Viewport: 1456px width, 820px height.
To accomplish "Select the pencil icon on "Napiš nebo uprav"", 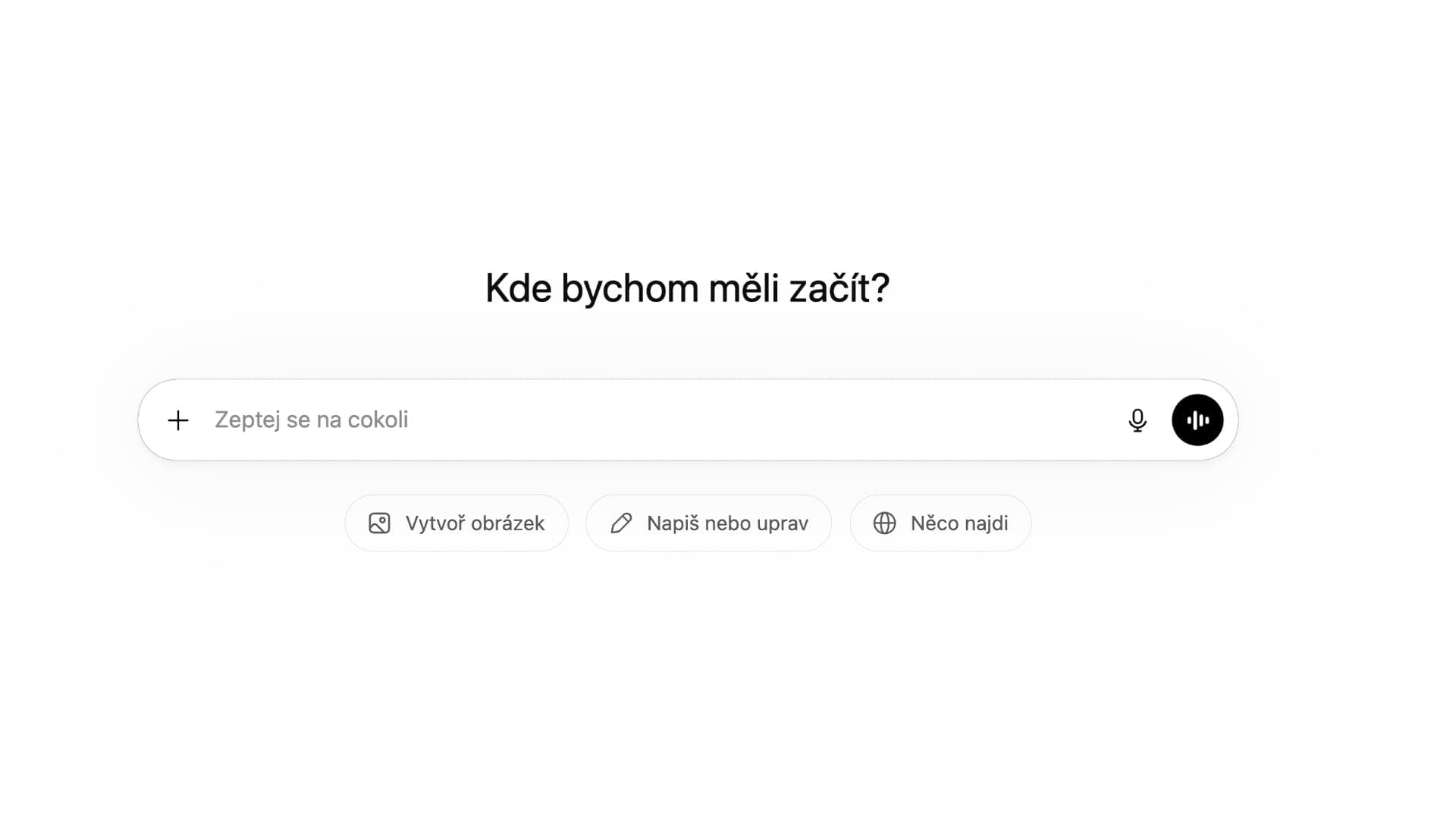I will point(622,523).
